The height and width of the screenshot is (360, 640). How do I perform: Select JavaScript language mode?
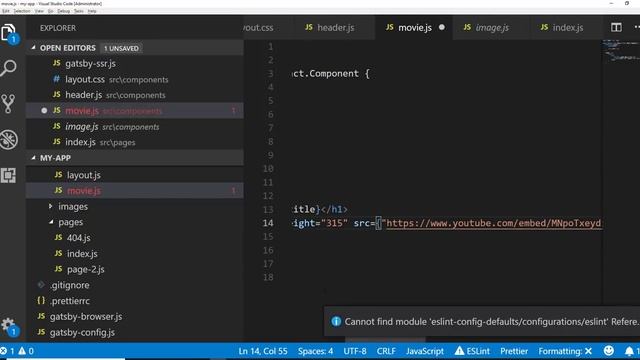click(x=424, y=351)
